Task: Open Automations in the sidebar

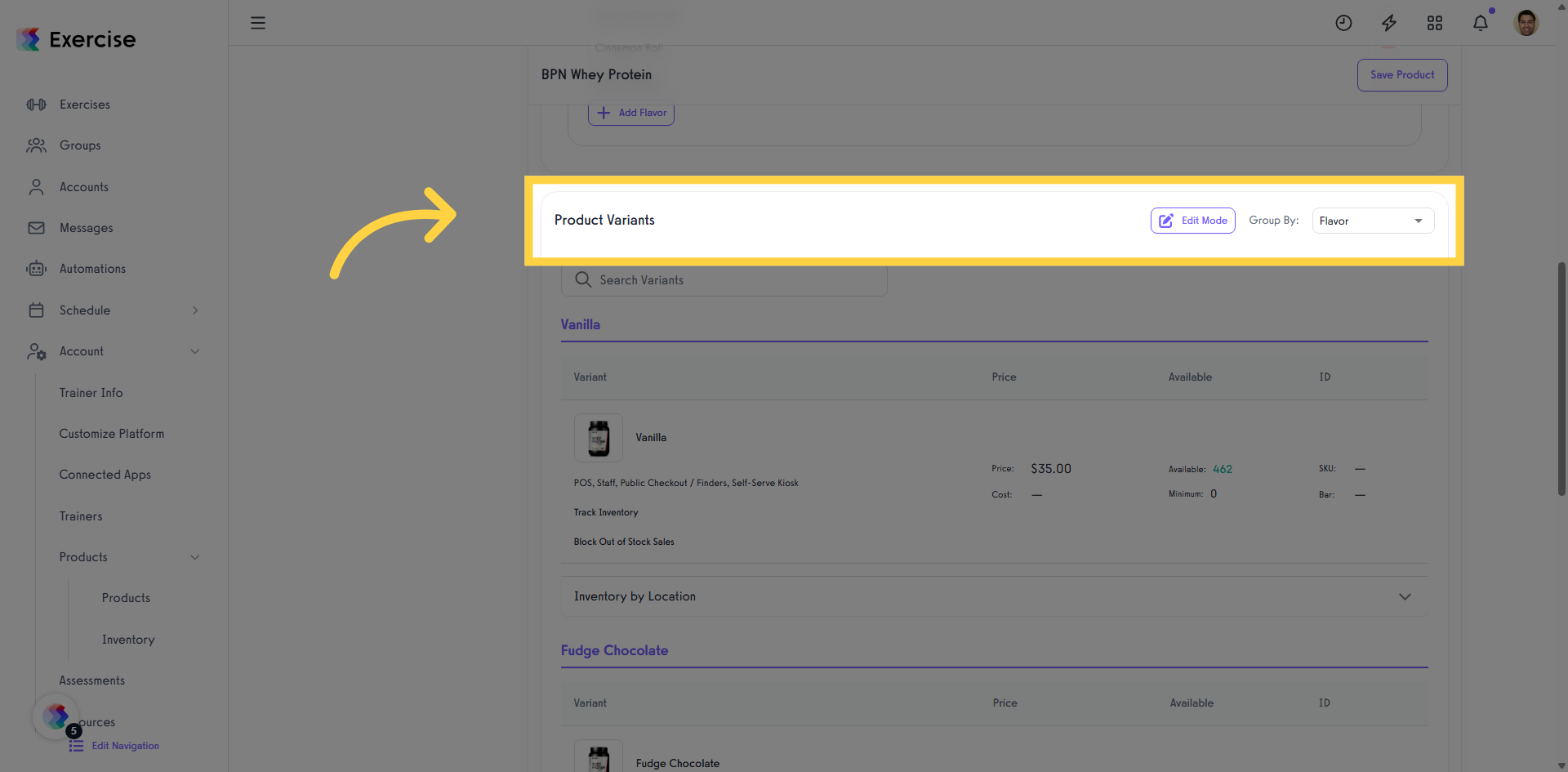Action: (93, 269)
